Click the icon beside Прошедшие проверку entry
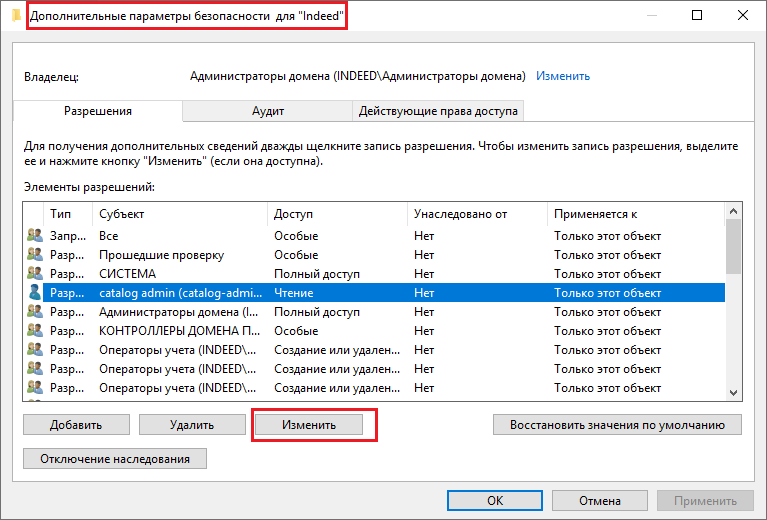The width and height of the screenshot is (767, 520). pos(35,255)
